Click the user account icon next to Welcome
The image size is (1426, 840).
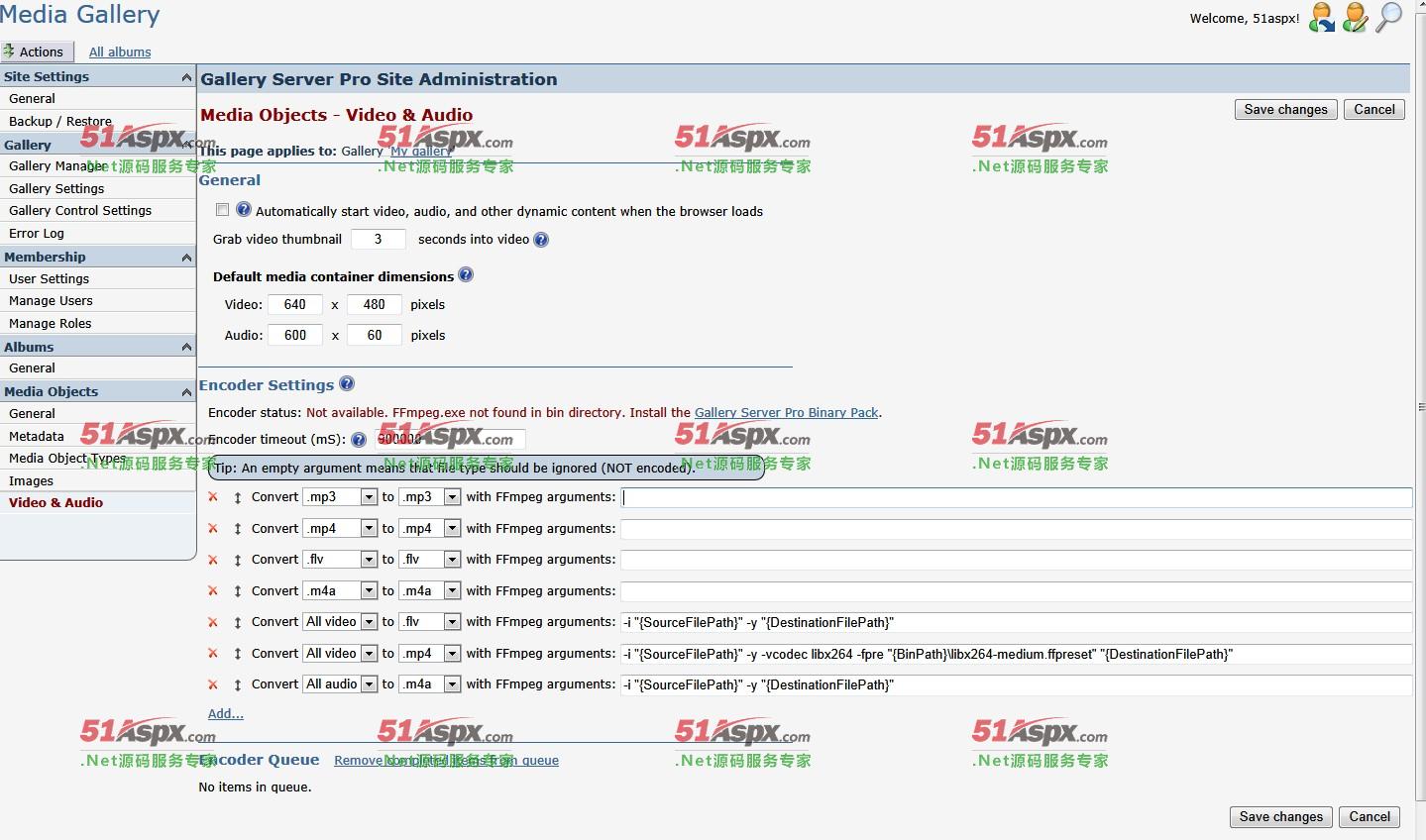[x=1322, y=17]
